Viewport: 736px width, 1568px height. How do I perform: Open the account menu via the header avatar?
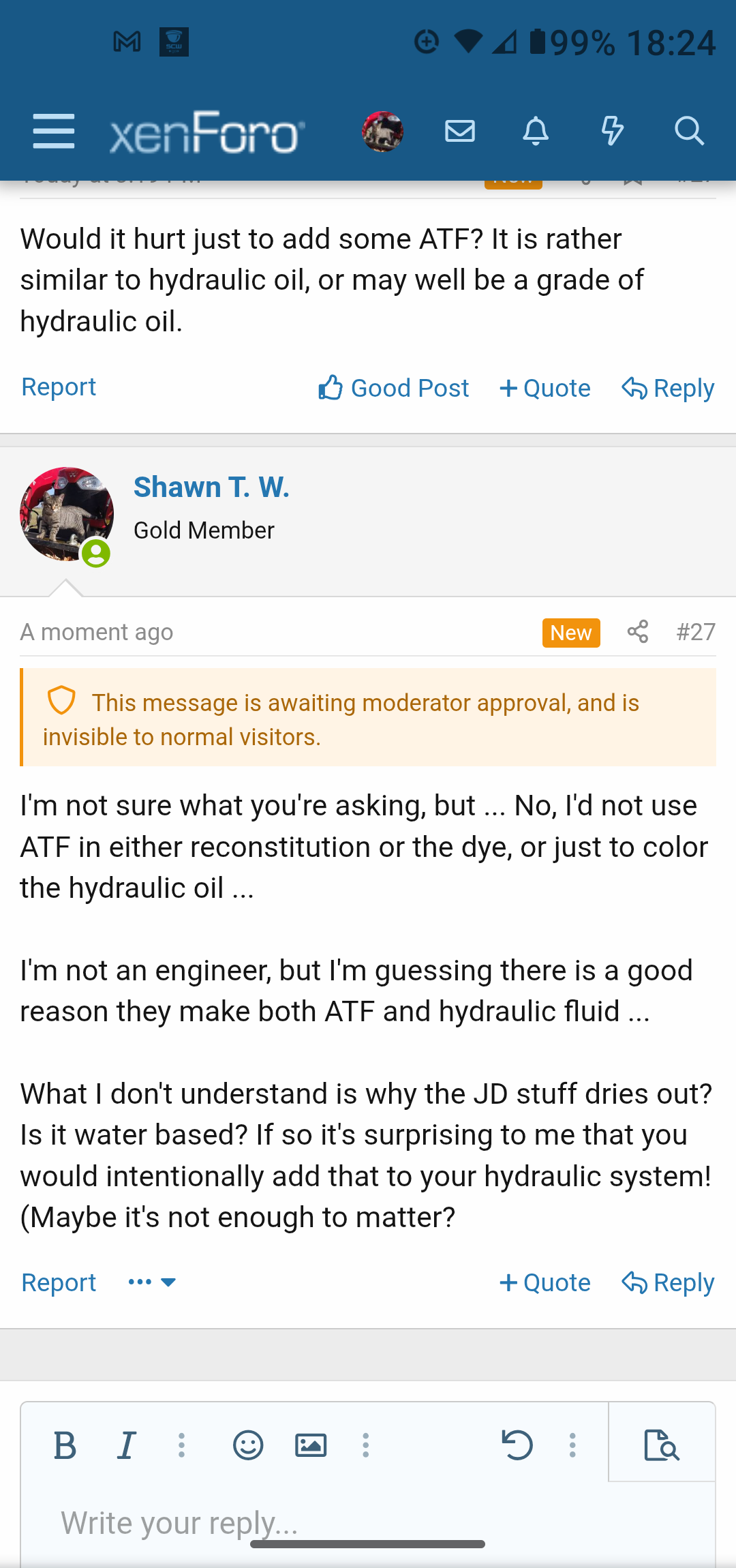pyautogui.click(x=382, y=131)
